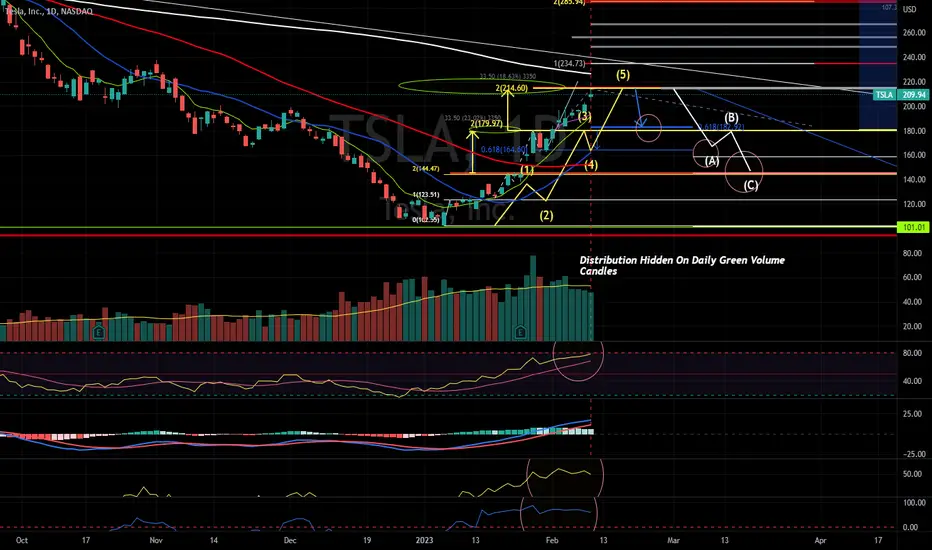This screenshot has width=932, height=550.
Task: Click the TSLA 209.94 price tag
Action: tap(901, 95)
